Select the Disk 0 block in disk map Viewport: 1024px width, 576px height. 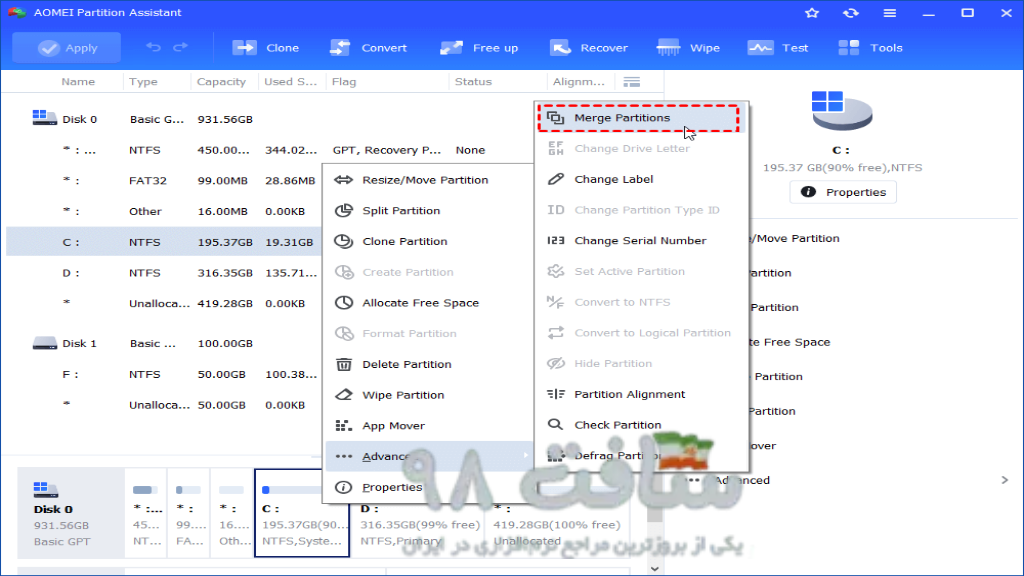(x=70, y=513)
